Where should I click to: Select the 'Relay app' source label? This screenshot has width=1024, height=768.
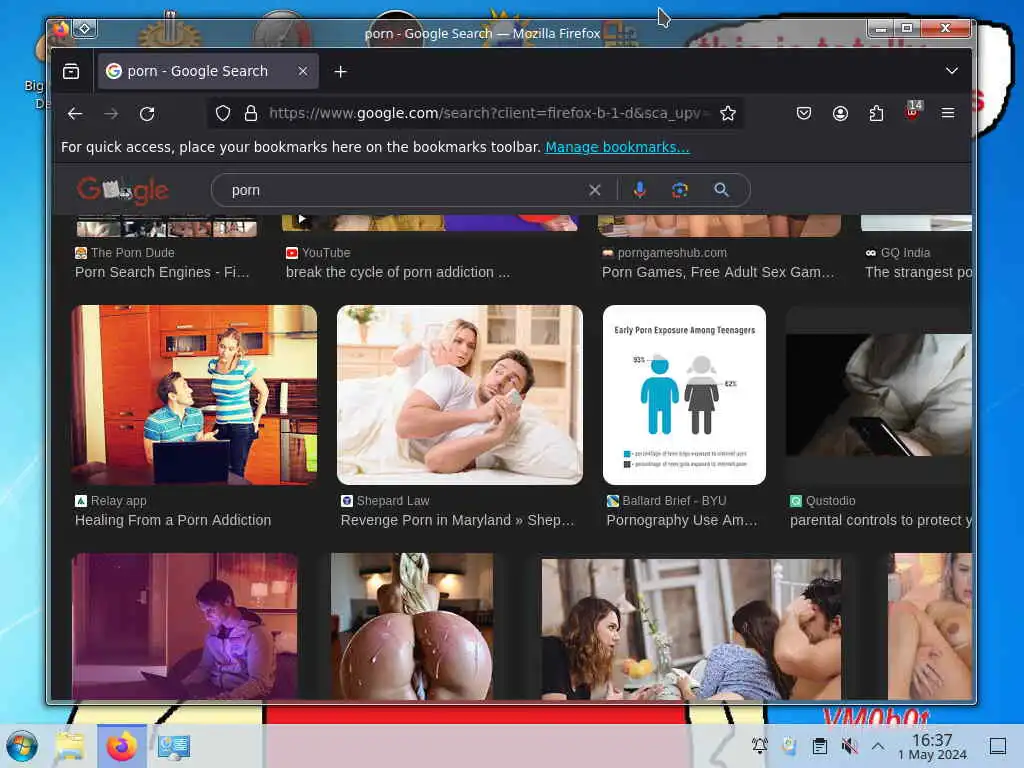point(111,501)
